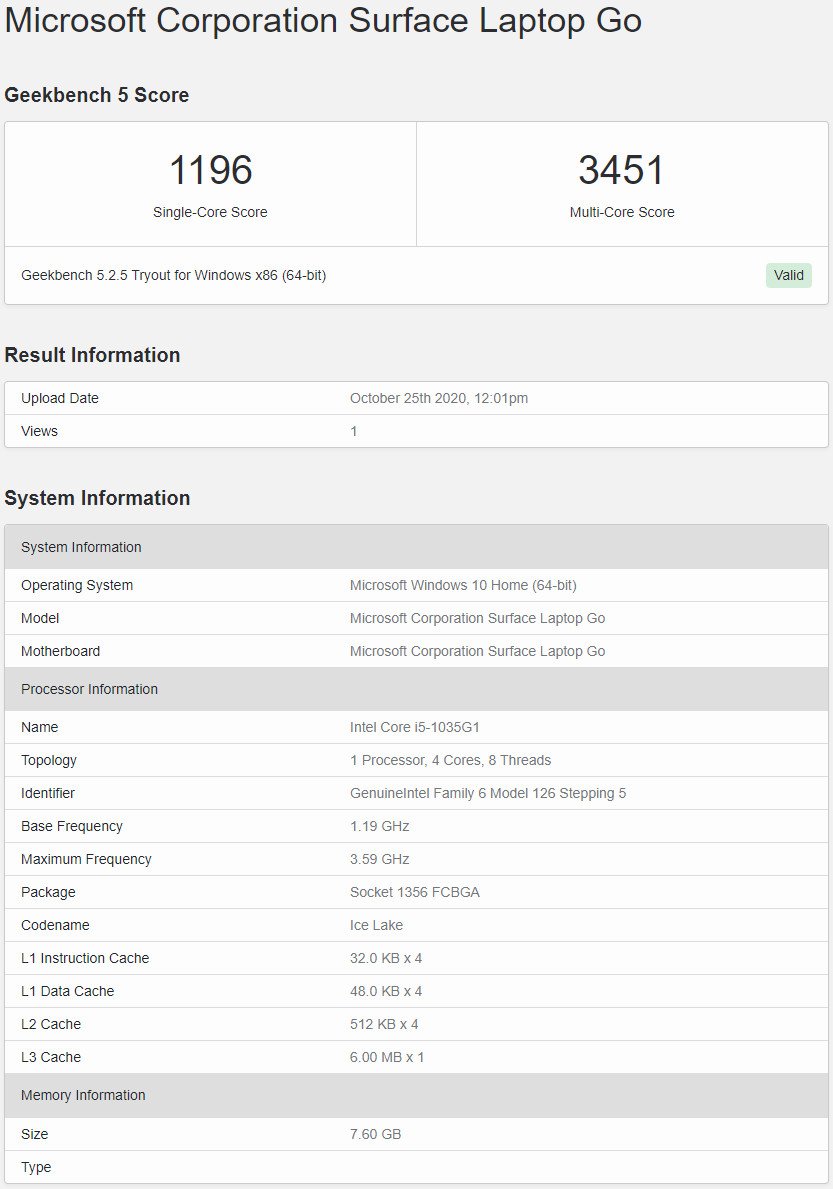Select the 1.19 GHz base frequency value

tap(380, 826)
